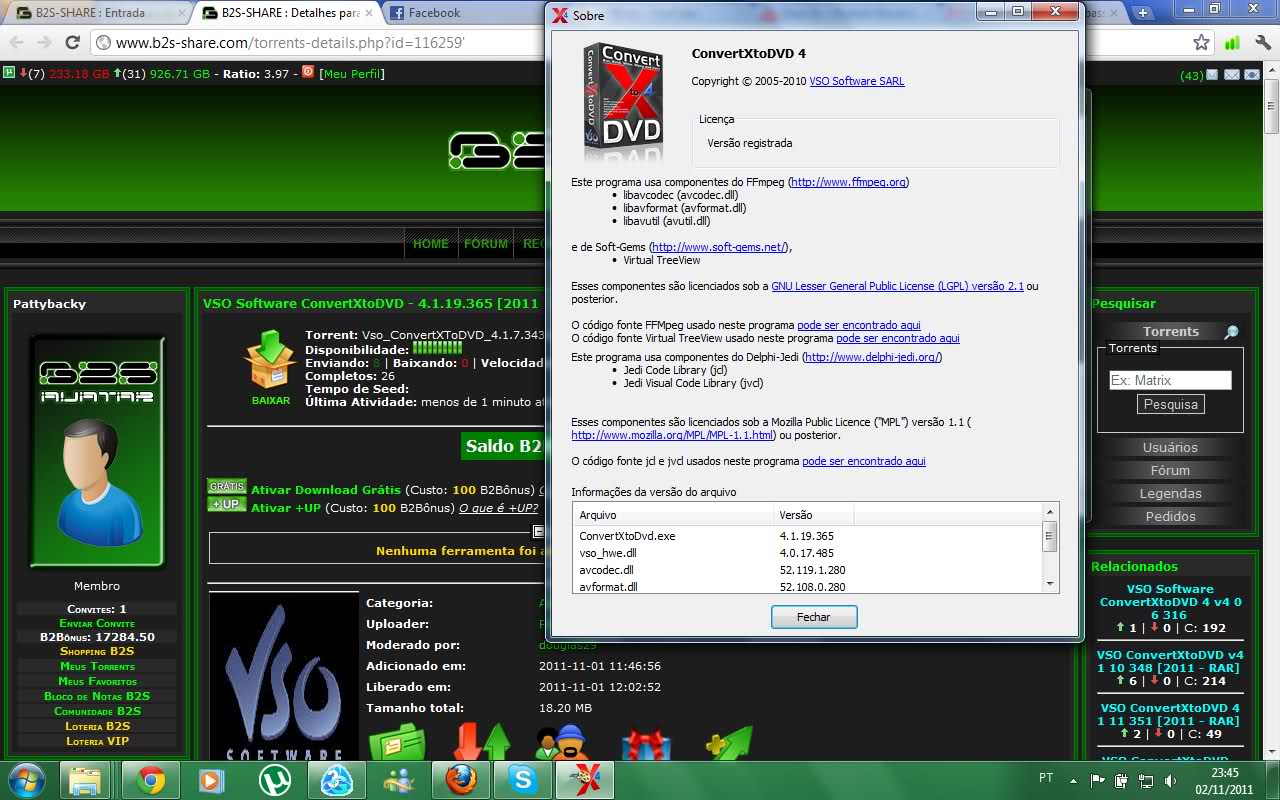Image resolution: width=1280 pixels, height=800 pixels.
Task: Click the Arquivo column header
Action: point(673,515)
